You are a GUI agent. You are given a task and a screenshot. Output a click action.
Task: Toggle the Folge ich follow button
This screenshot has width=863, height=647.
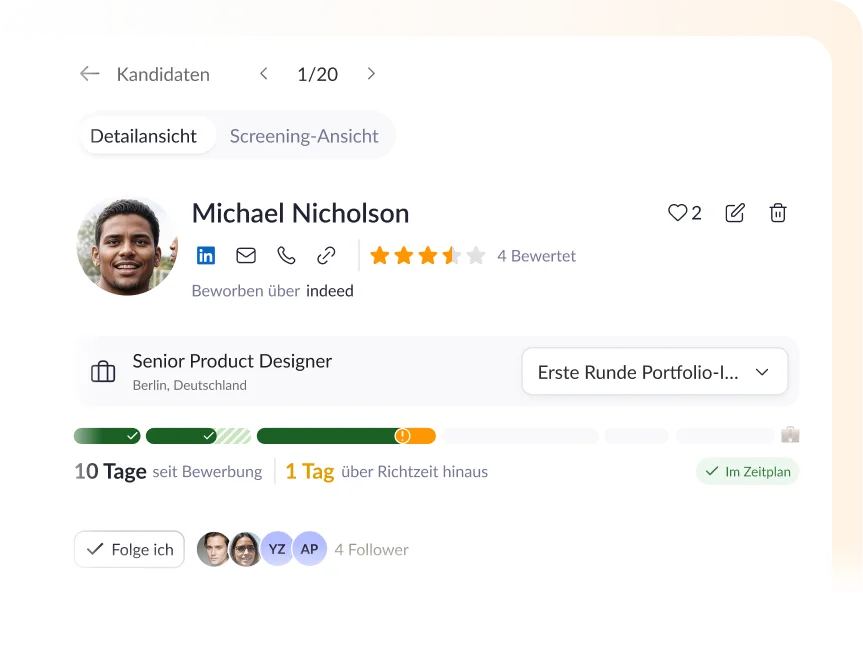coord(129,549)
